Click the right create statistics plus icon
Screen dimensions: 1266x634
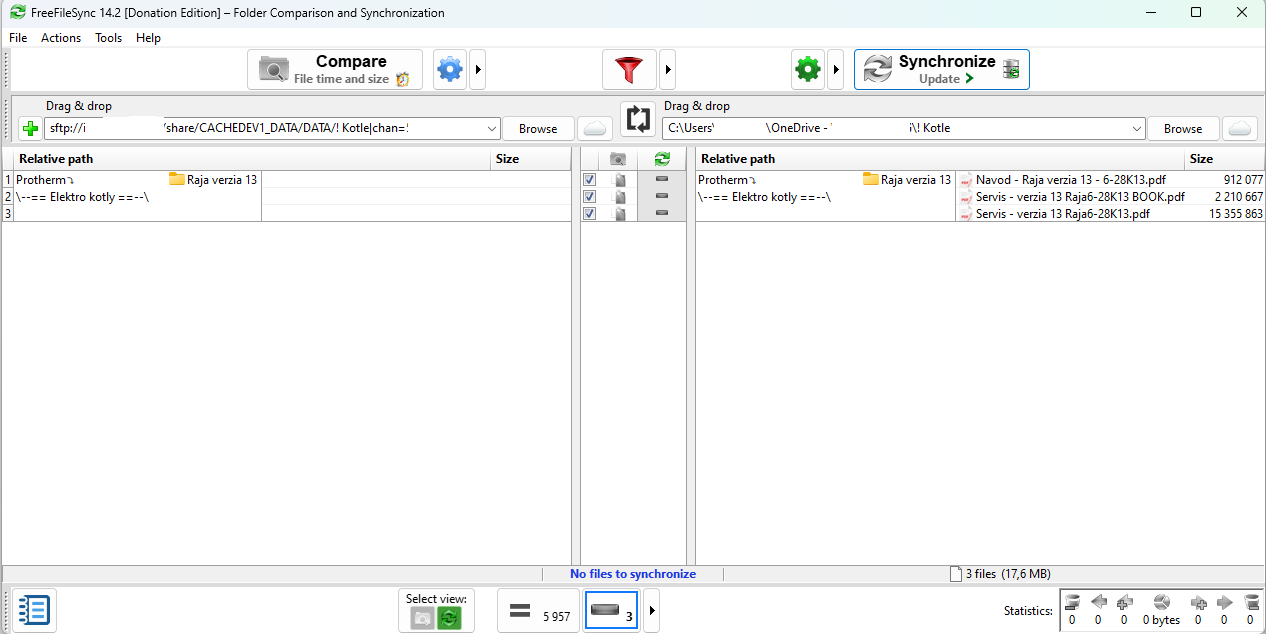pos(1198,602)
